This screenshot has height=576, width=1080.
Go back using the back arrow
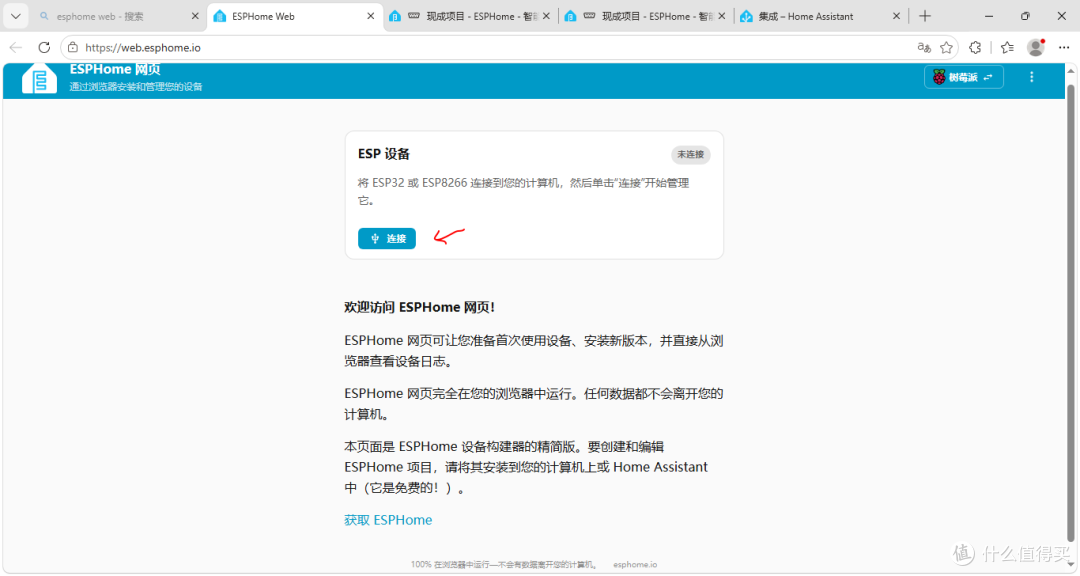[16, 48]
